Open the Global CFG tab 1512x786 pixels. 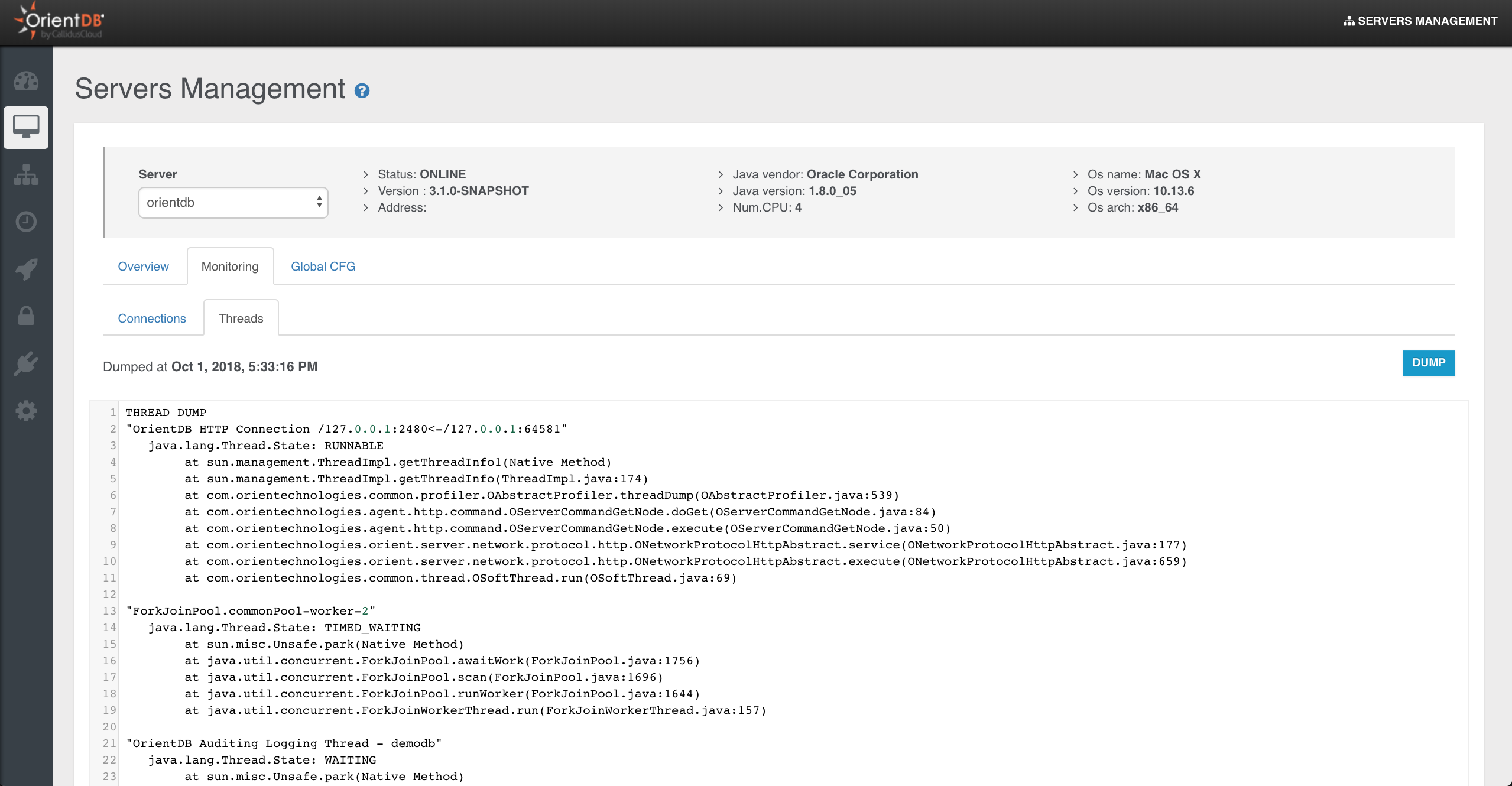pos(323,267)
